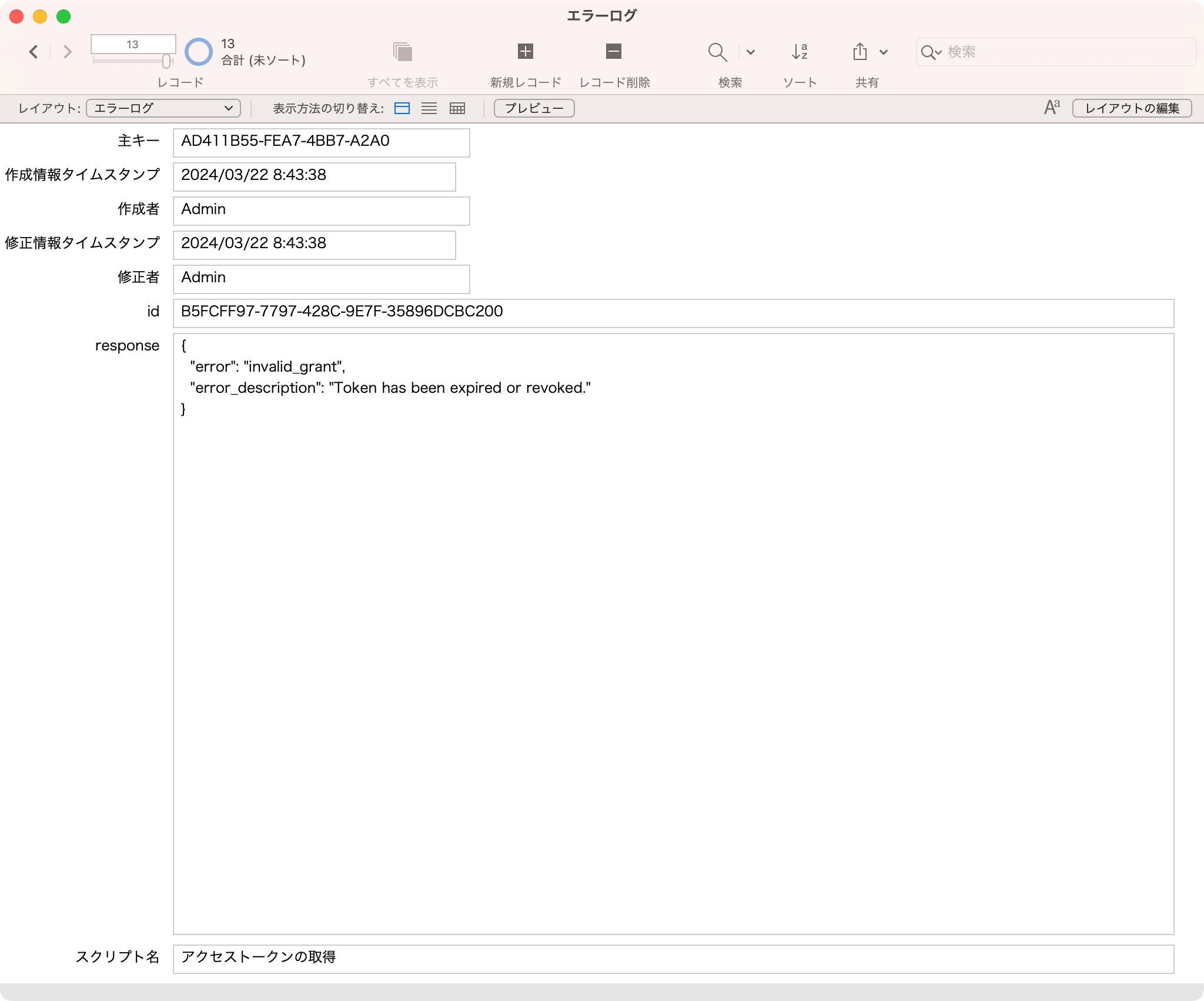This screenshot has width=1204, height=1001.
Task: Click the New Record plus icon
Action: pos(526,51)
